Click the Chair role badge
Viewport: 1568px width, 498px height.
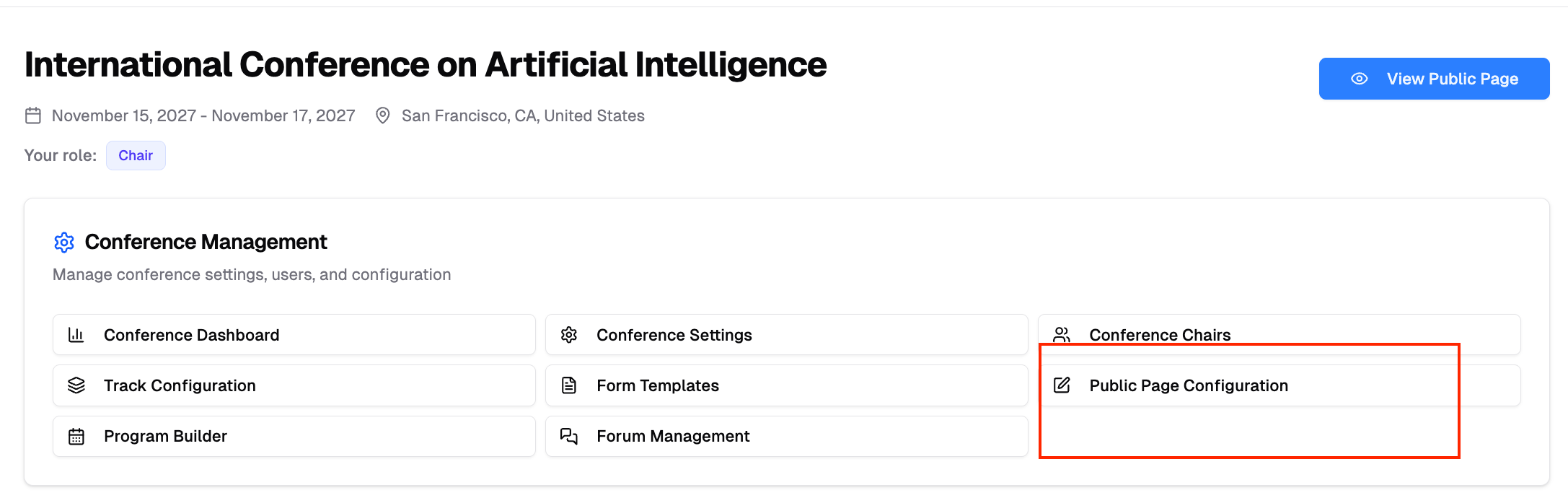click(x=136, y=156)
